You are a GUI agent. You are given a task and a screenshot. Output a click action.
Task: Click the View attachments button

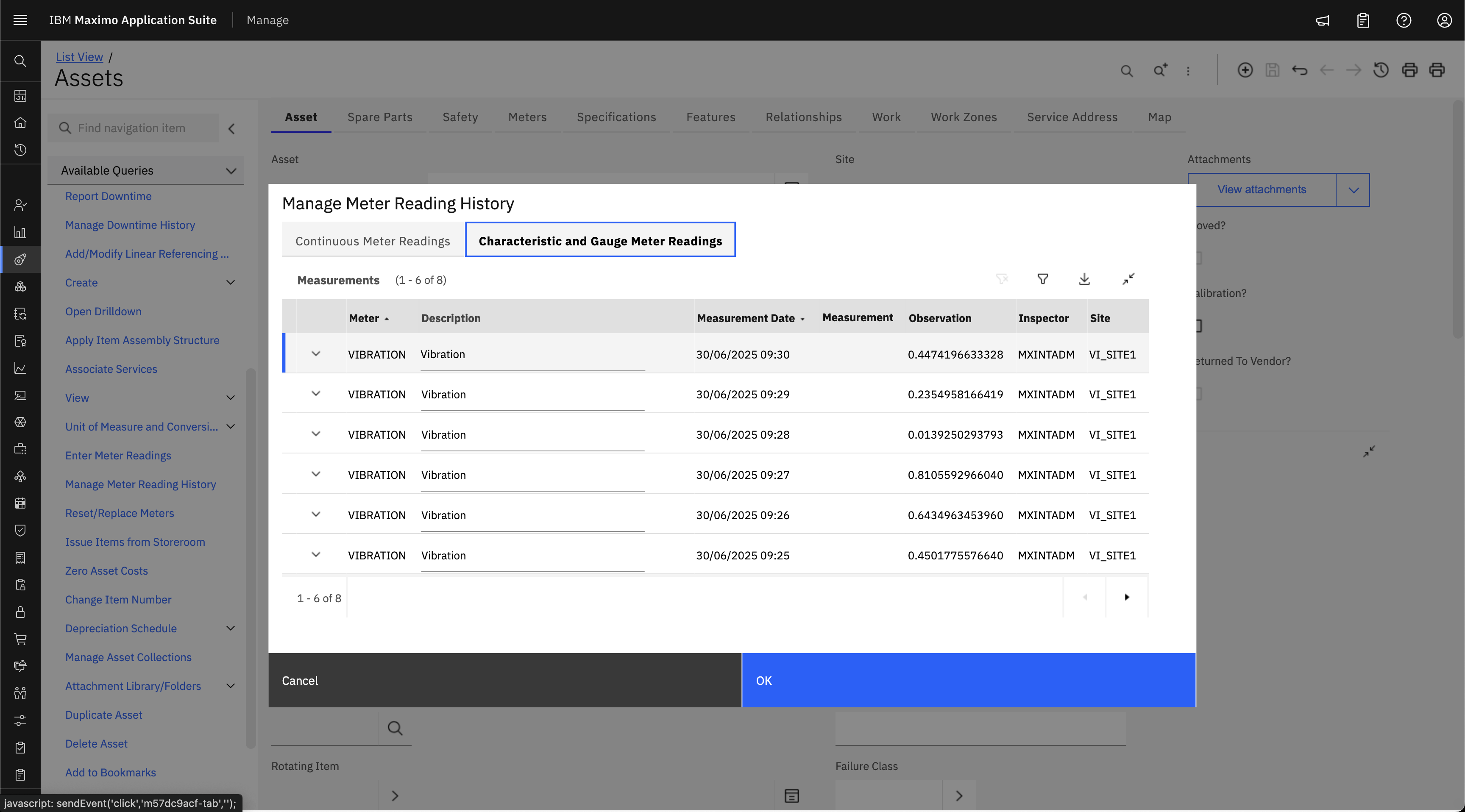point(1262,190)
